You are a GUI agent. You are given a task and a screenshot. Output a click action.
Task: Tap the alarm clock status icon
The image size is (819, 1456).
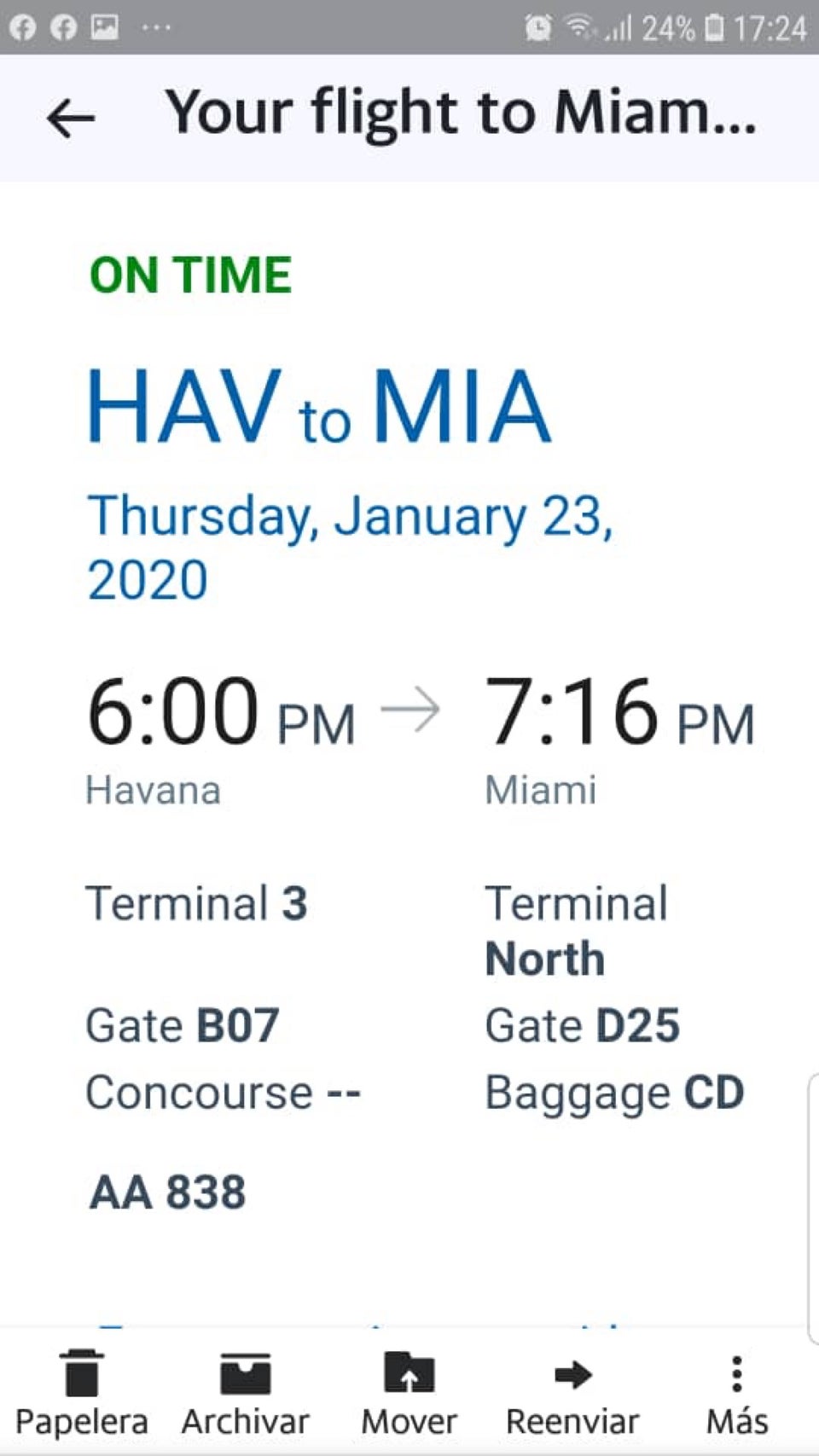coord(538,28)
